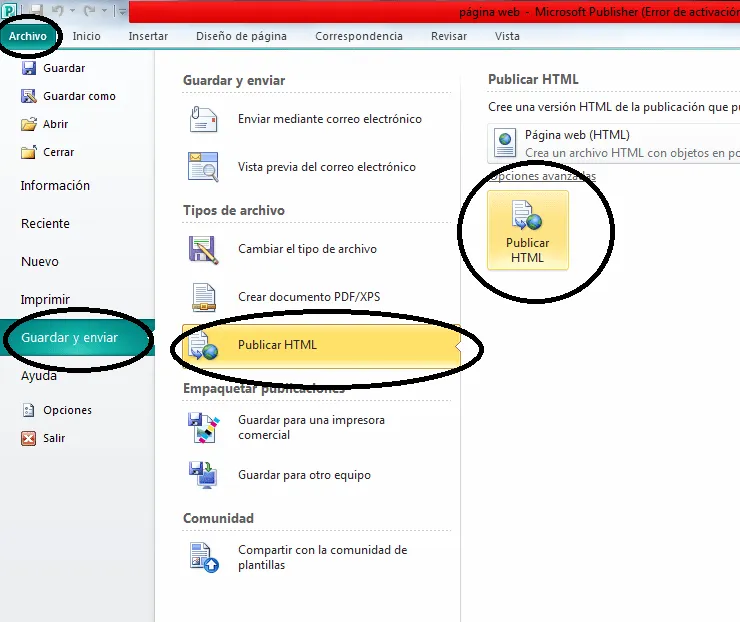The height and width of the screenshot is (622, 740).
Task: Click the Abrir folder icon
Action: (29, 124)
